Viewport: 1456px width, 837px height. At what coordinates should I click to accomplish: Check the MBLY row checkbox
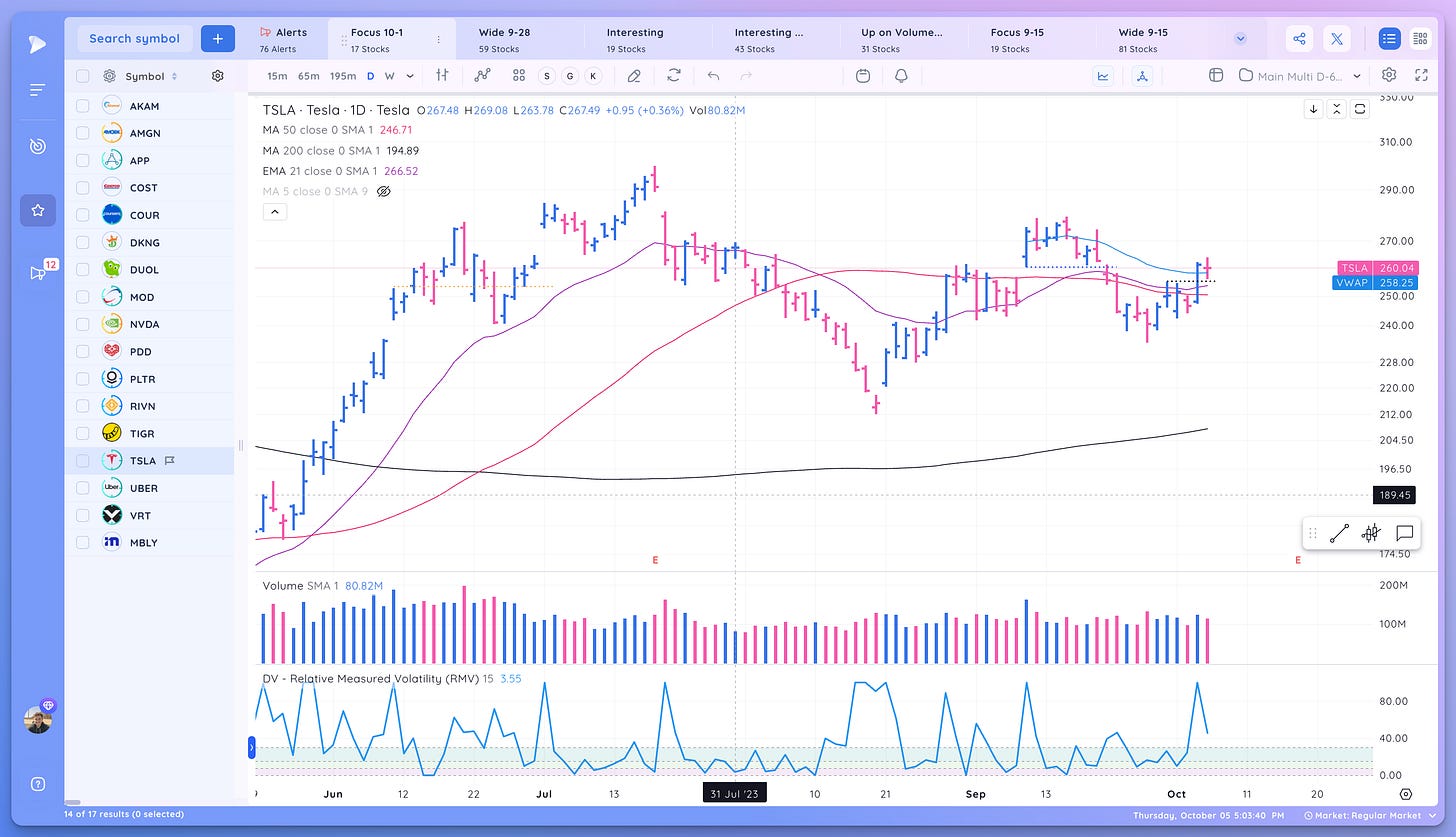(x=82, y=542)
